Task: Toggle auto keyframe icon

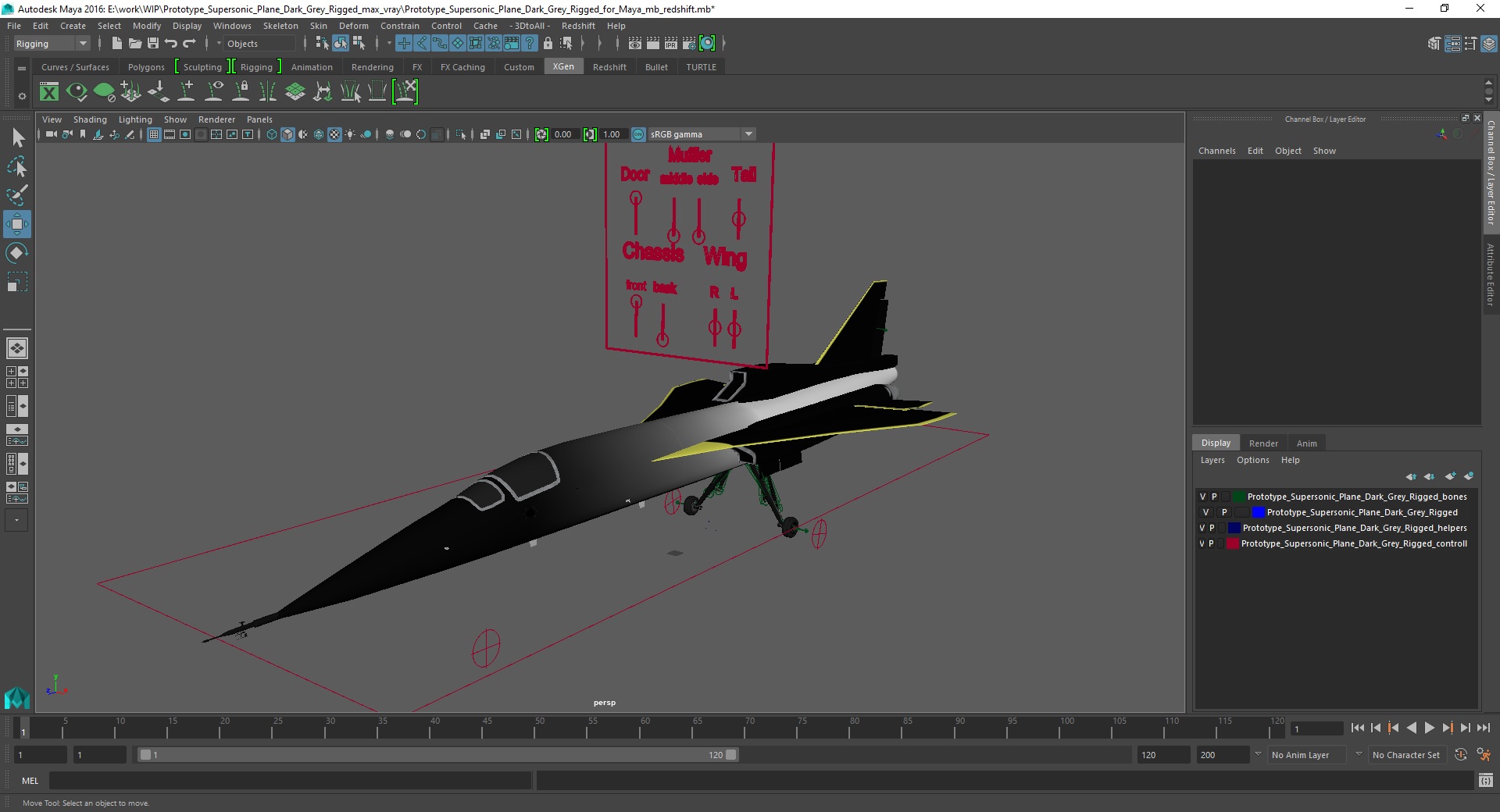Action: (1461, 755)
